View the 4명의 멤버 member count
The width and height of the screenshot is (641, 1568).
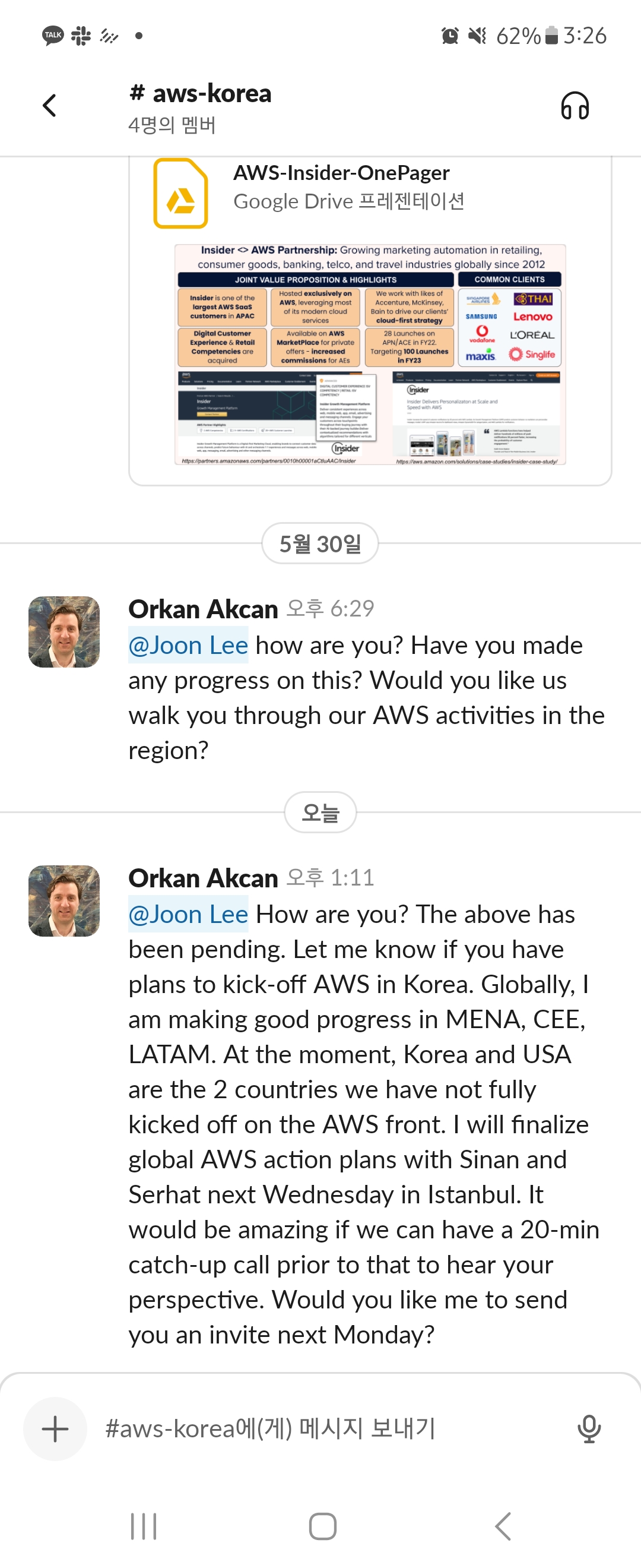coord(172,125)
